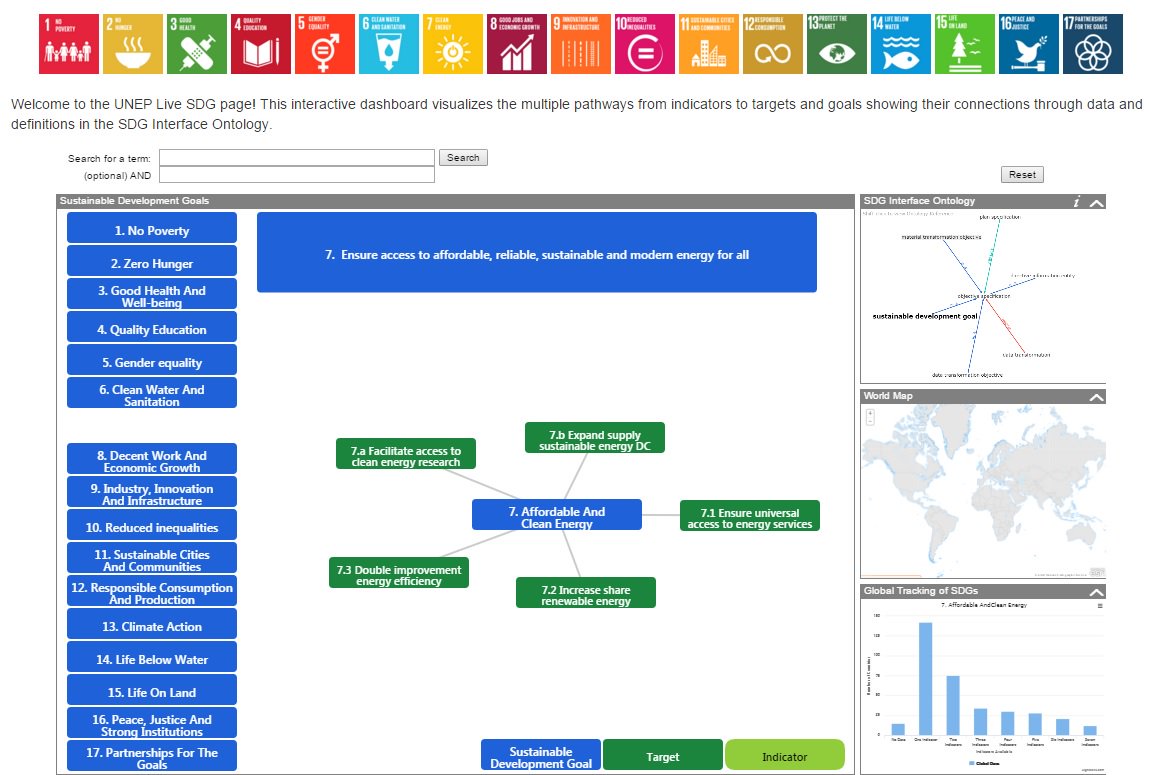Select 4. Quality Education in goals list
Screen dimensions: 1149x775
[152, 327]
